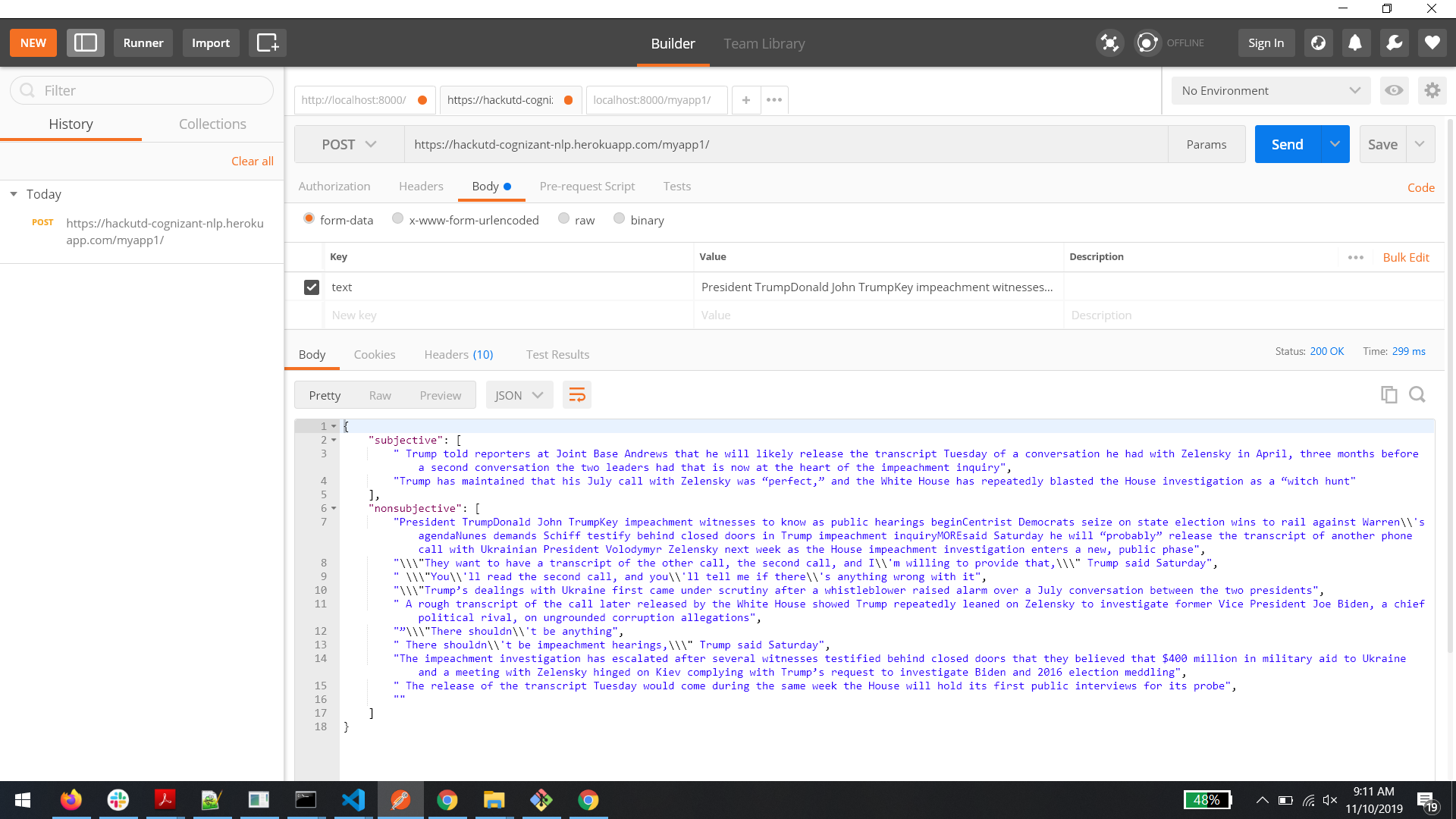The height and width of the screenshot is (819, 1456).
Task: Copy response body to clipboard
Action: pos(1389,394)
